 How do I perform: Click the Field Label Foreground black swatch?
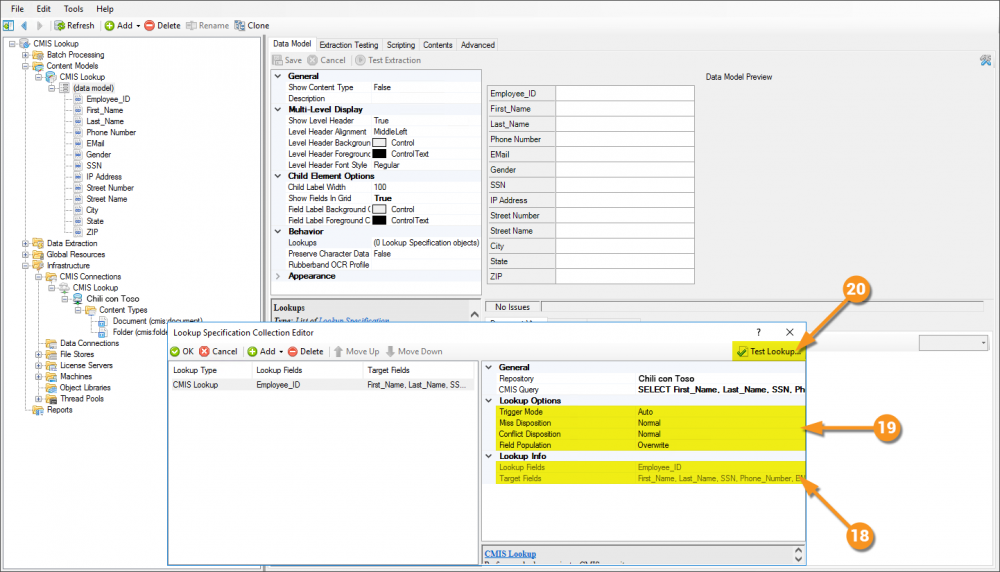click(379, 220)
